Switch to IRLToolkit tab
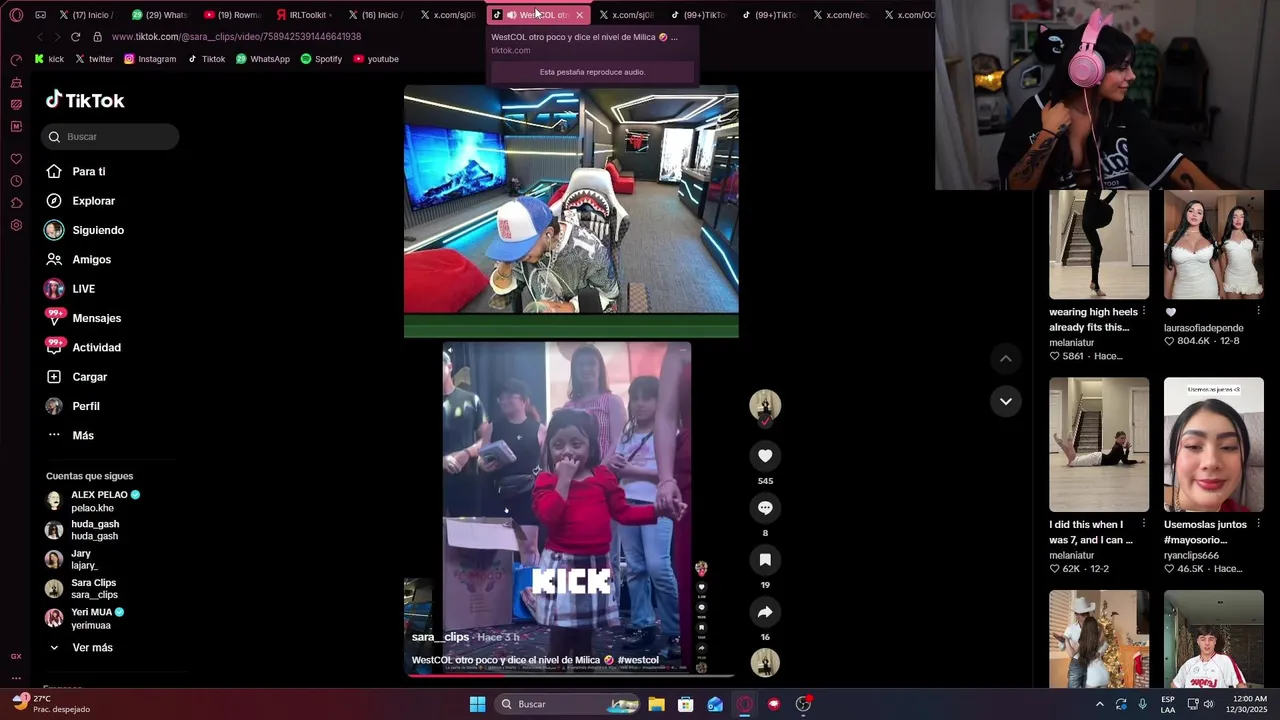 [x=304, y=15]
